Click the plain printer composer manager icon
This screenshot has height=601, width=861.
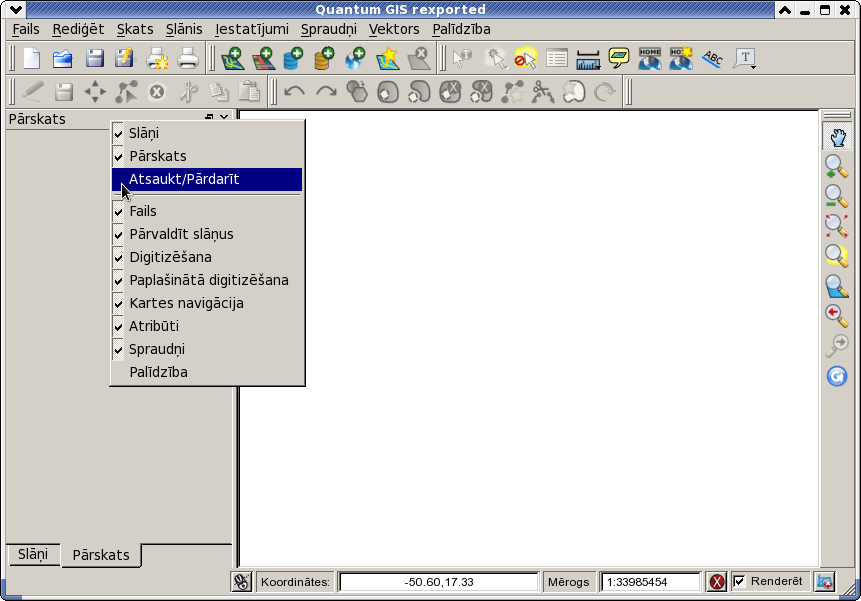tap(188, 58)
